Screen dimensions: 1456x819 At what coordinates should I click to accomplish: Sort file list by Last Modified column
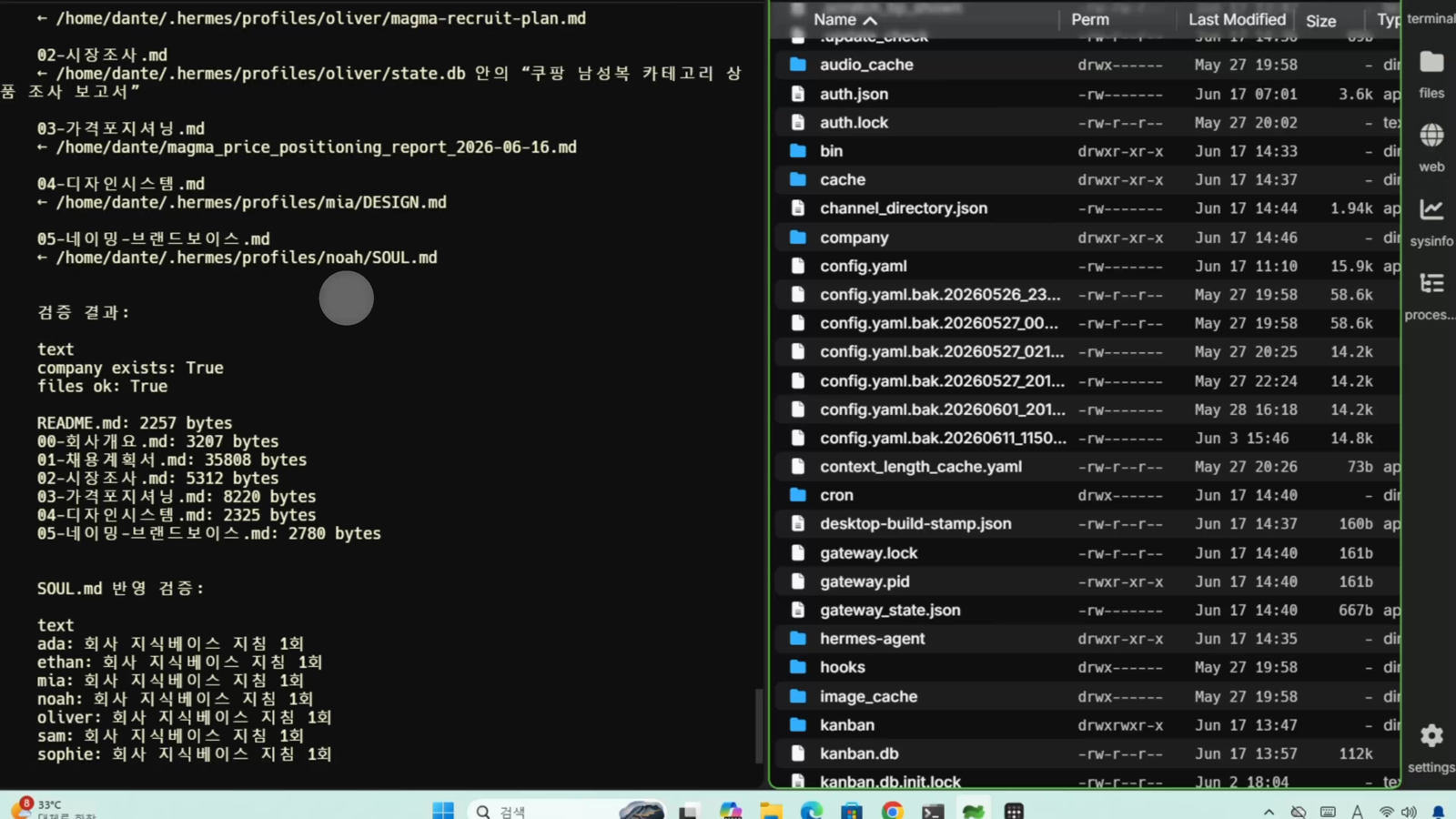1237,19
